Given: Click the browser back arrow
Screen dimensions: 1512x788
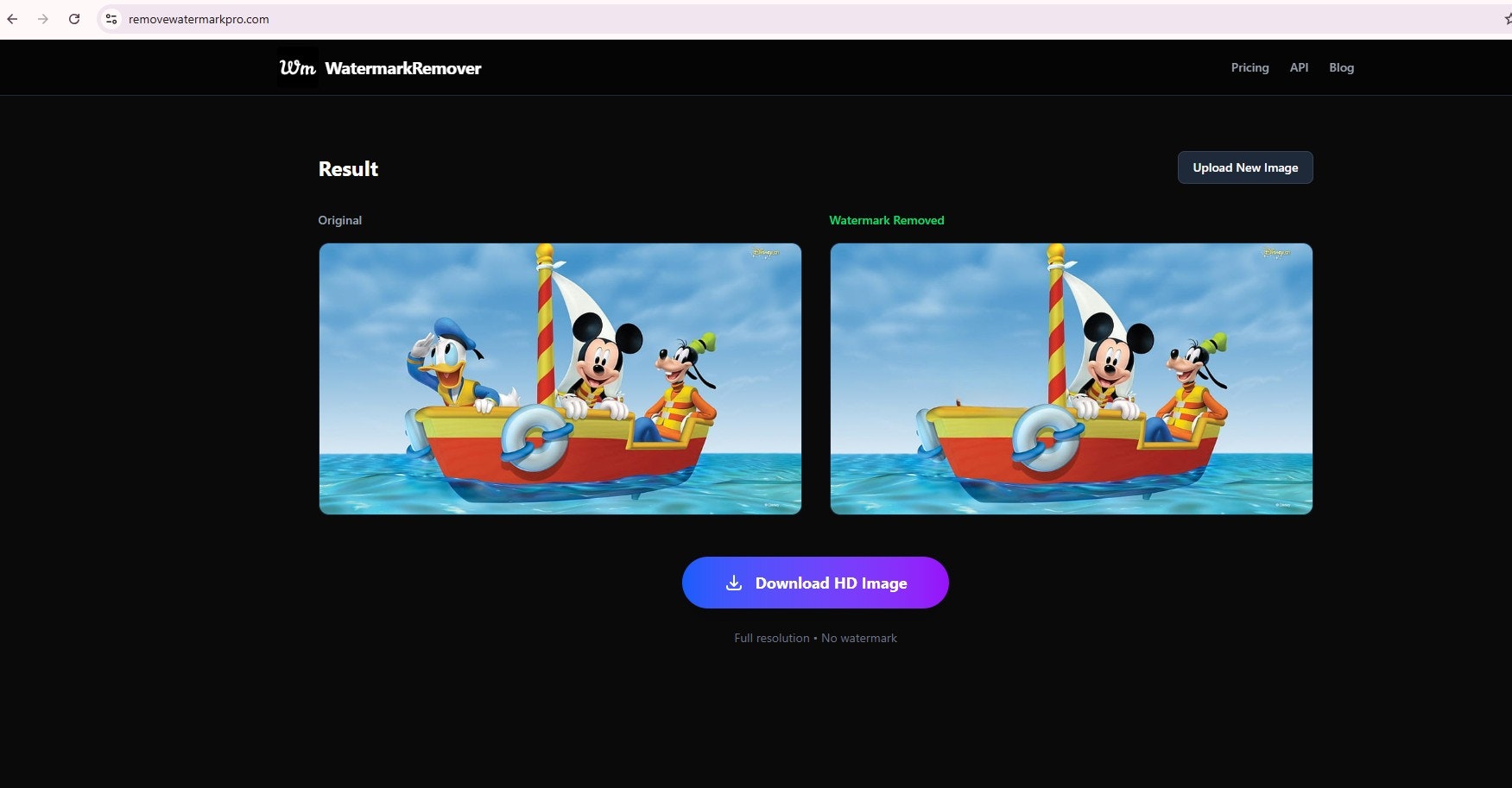Looking at the screenshot, I should pos(11,18).
